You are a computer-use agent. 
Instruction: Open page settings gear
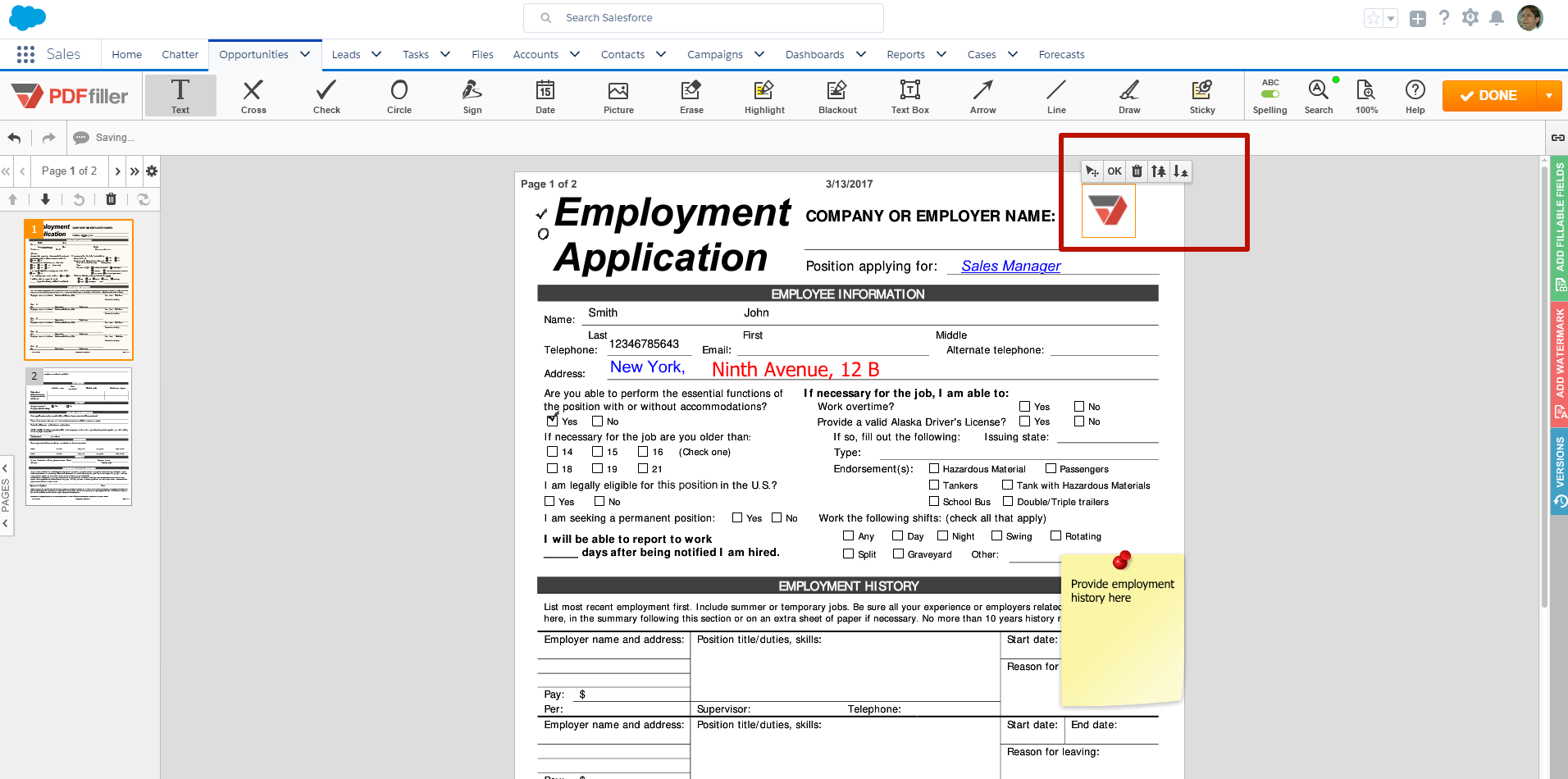(152, 171)
